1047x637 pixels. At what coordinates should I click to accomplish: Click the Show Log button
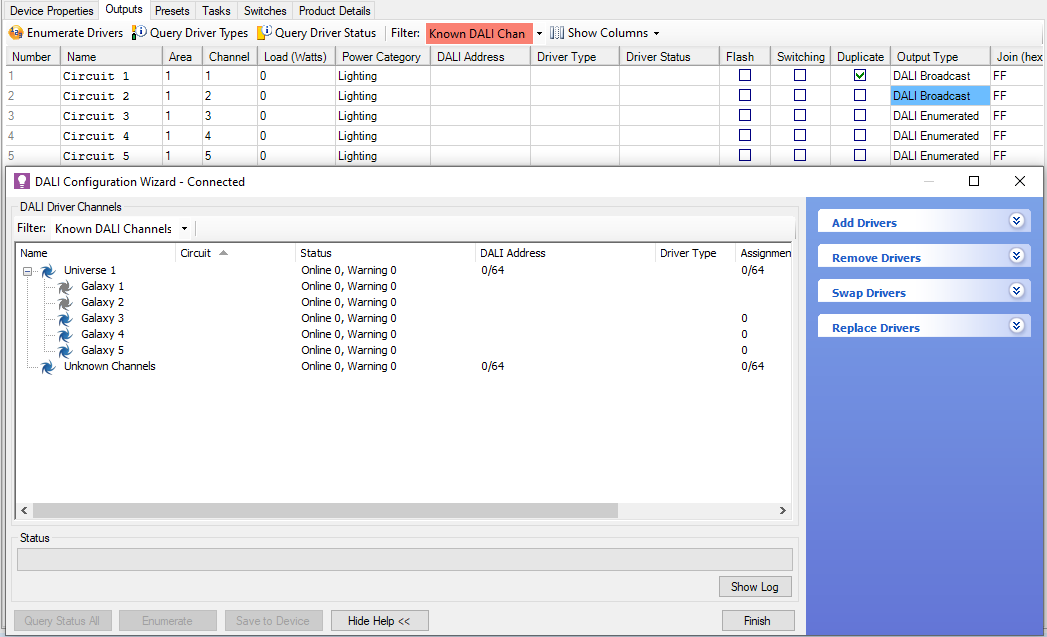point(755,587)
